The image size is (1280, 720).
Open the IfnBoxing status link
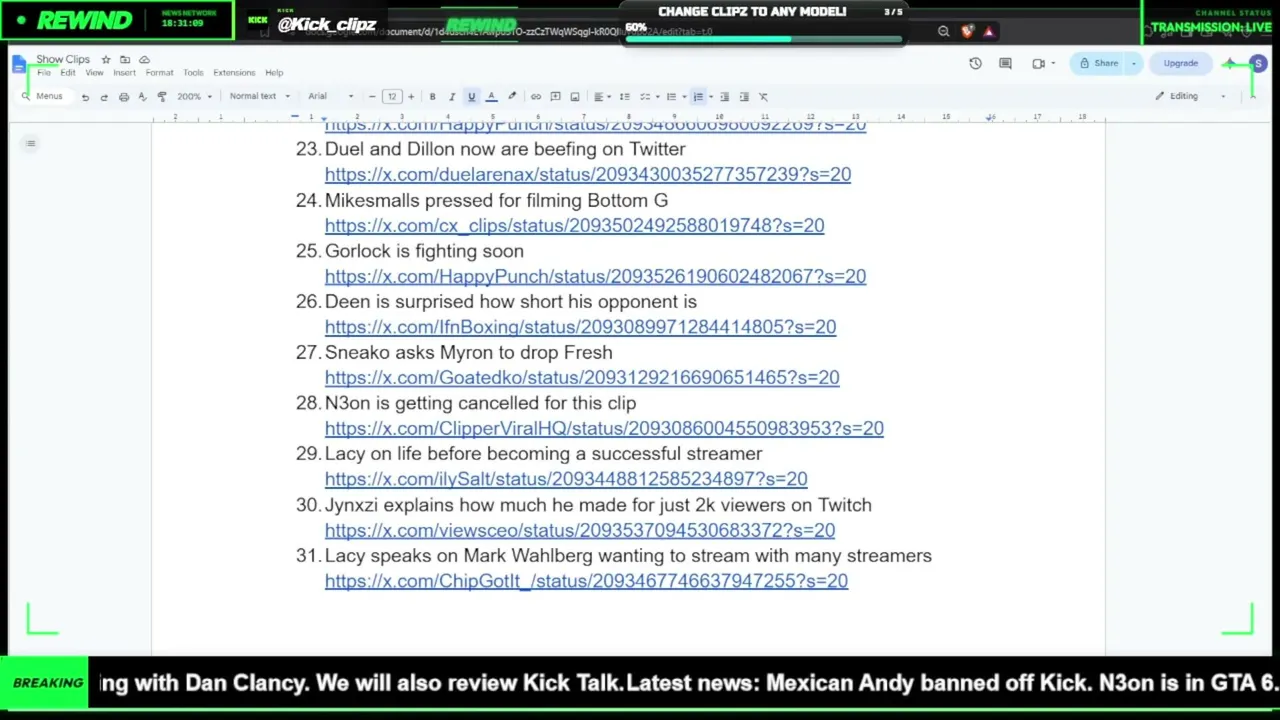pyautogui.click(x=580, y=326)
